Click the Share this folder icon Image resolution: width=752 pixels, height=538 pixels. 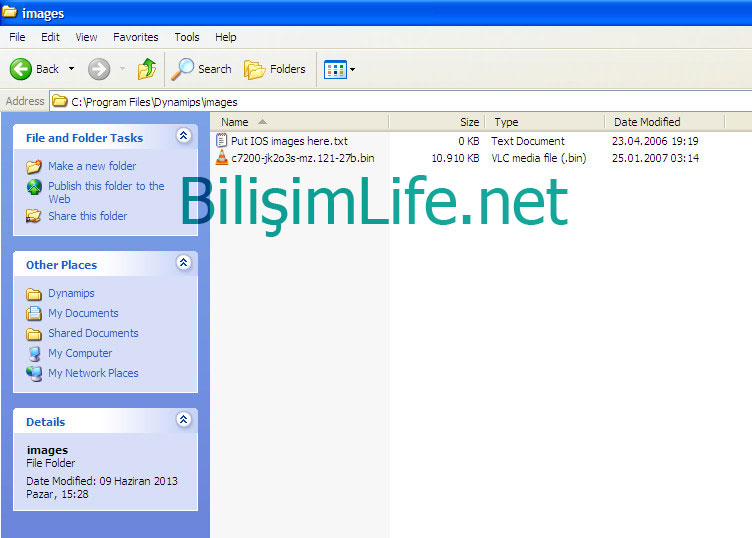(34, 216)
